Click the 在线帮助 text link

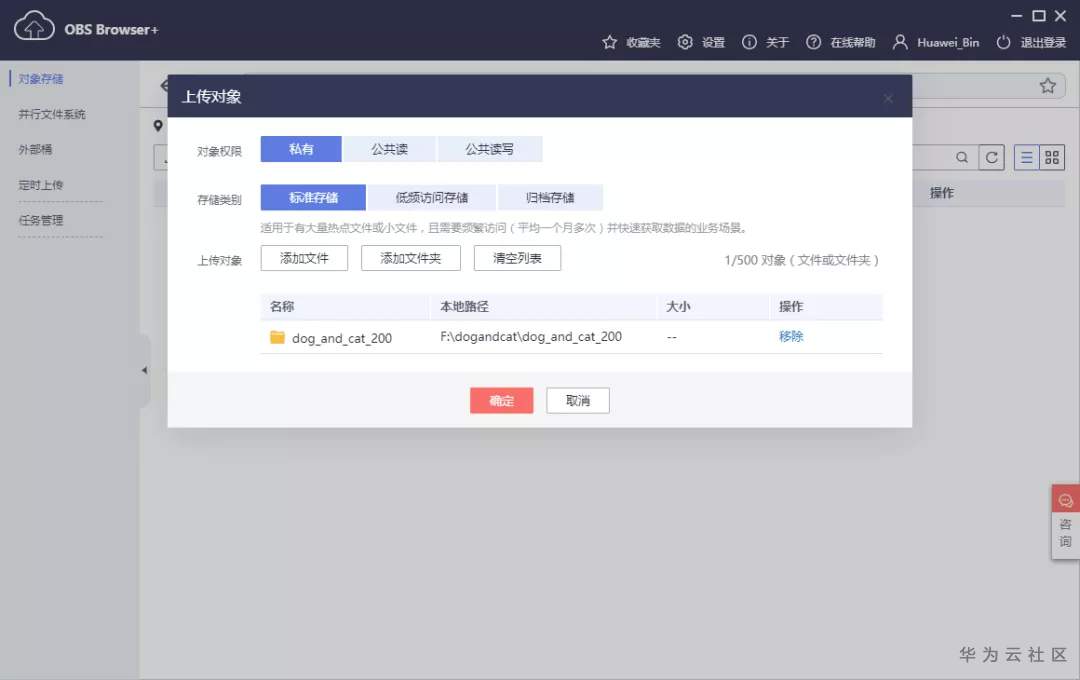[853, 42]
